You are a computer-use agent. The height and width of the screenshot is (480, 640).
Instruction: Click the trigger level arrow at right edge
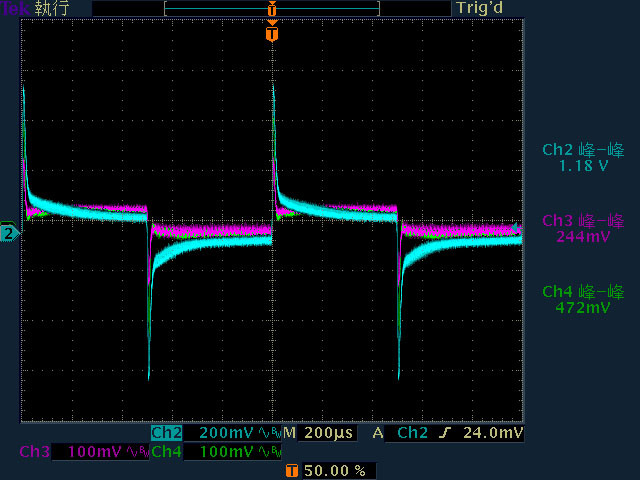pos(516,228)
